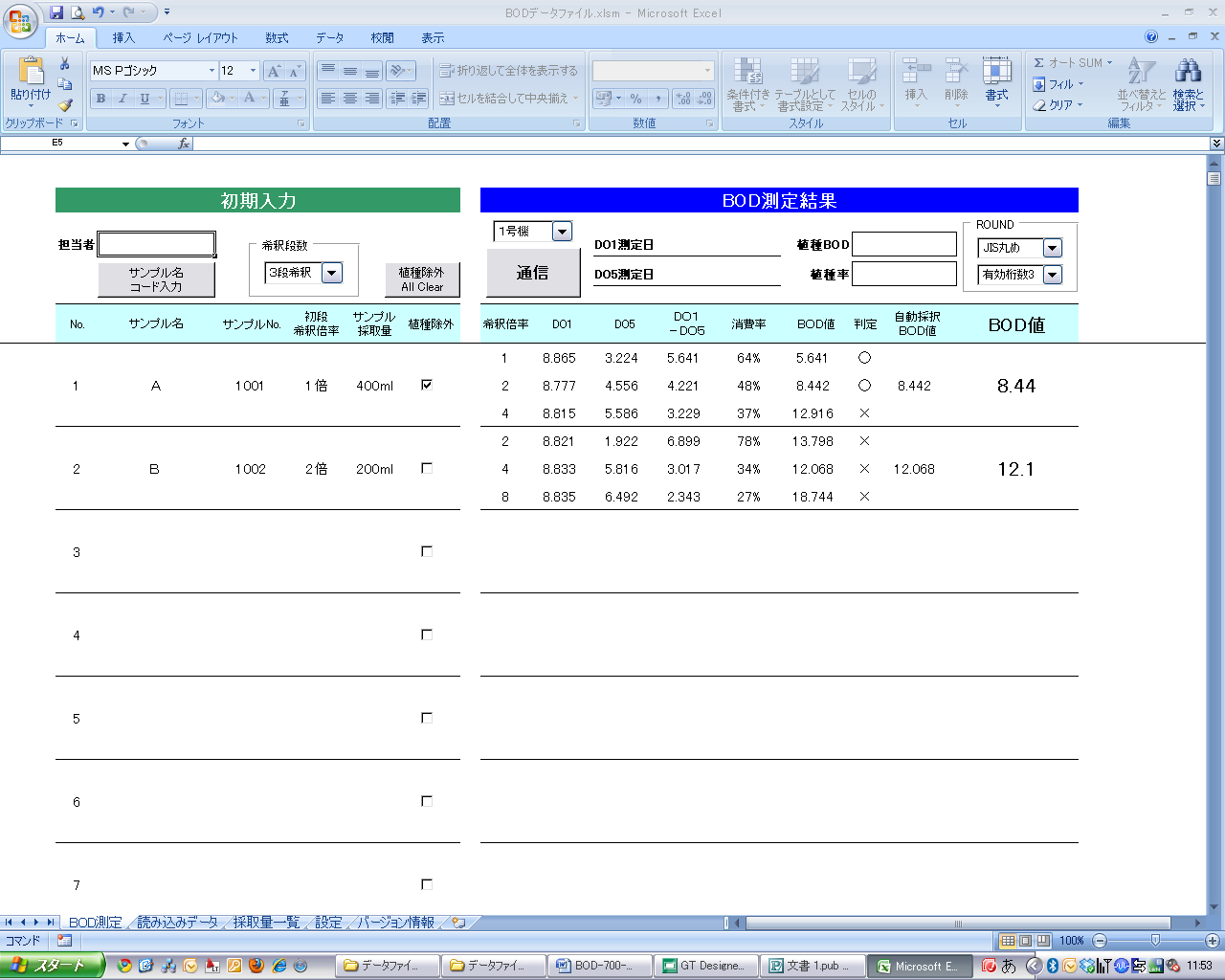Image resolution: width=1225 pixels, height=980 pixels.
Task: Click Wrap Text (折り返して全体を表示する)
Action: pos(508,71)
